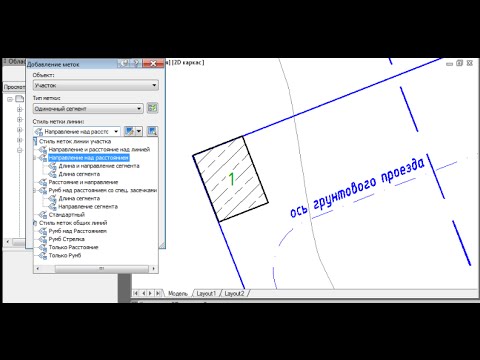Screen dimensions: 480x360
Task: Open the arrow menu beside edit style icon
Action: [x=139, y=131]
